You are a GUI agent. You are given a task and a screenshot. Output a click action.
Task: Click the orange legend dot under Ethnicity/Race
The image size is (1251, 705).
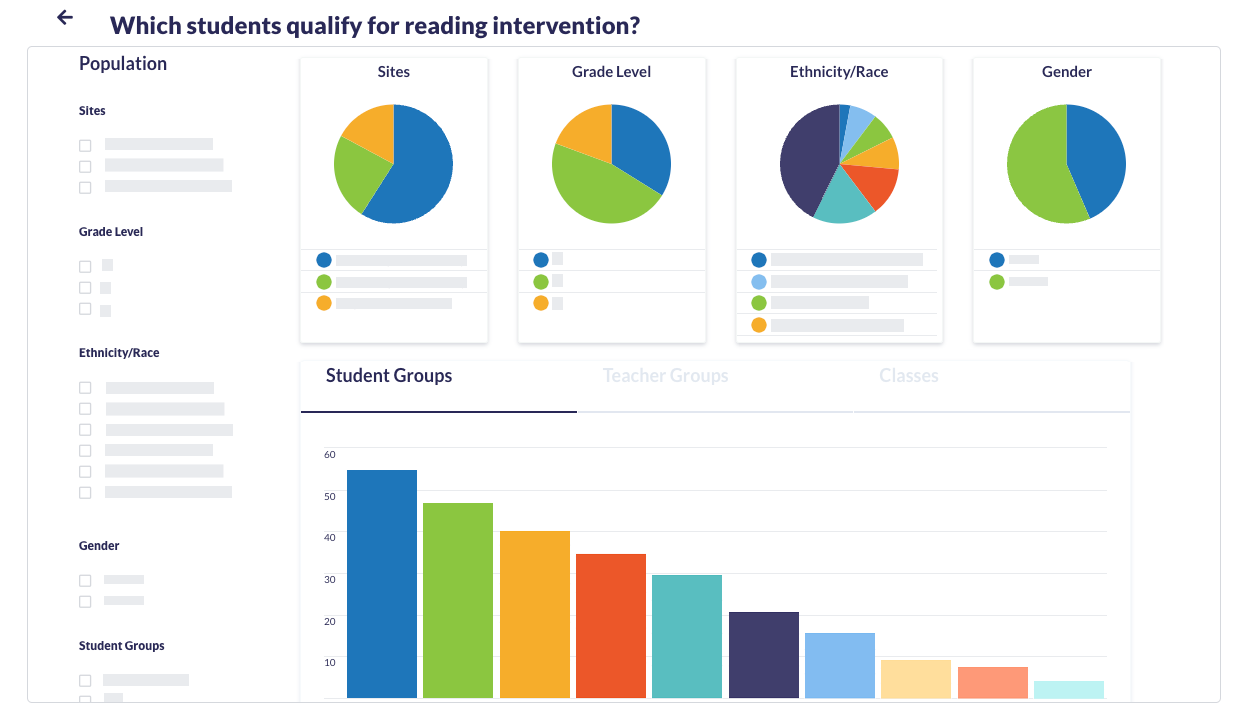[x=759, y=325]
